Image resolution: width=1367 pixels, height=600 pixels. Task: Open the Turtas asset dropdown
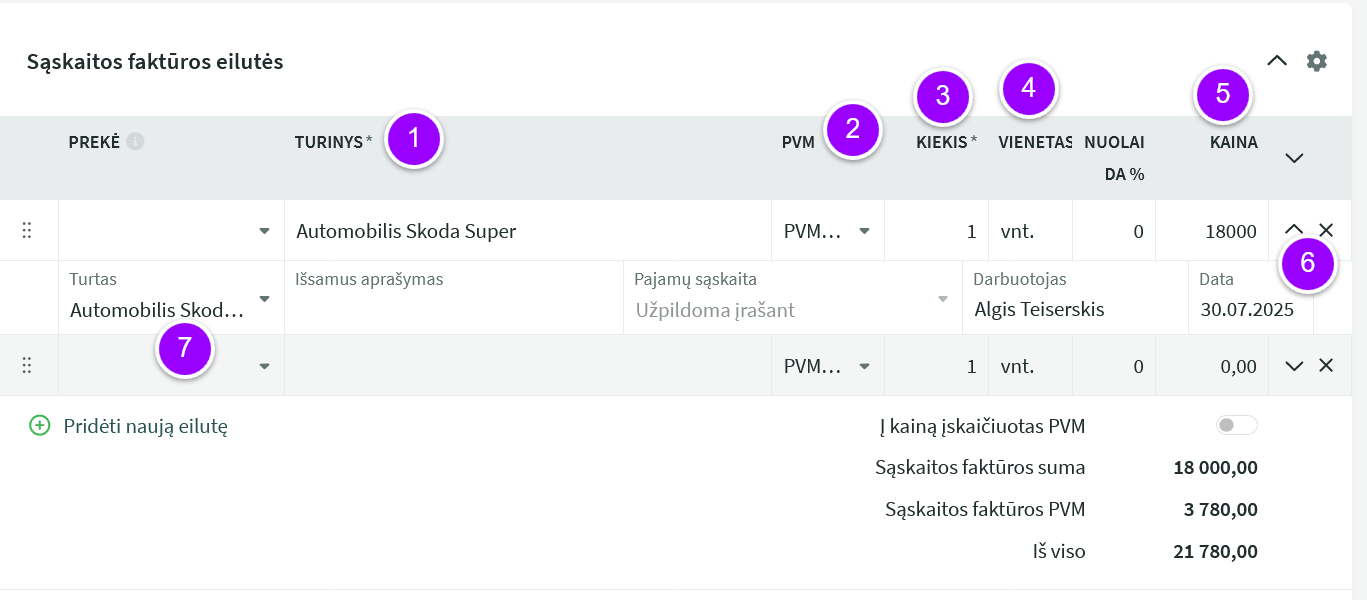point(172,298)
